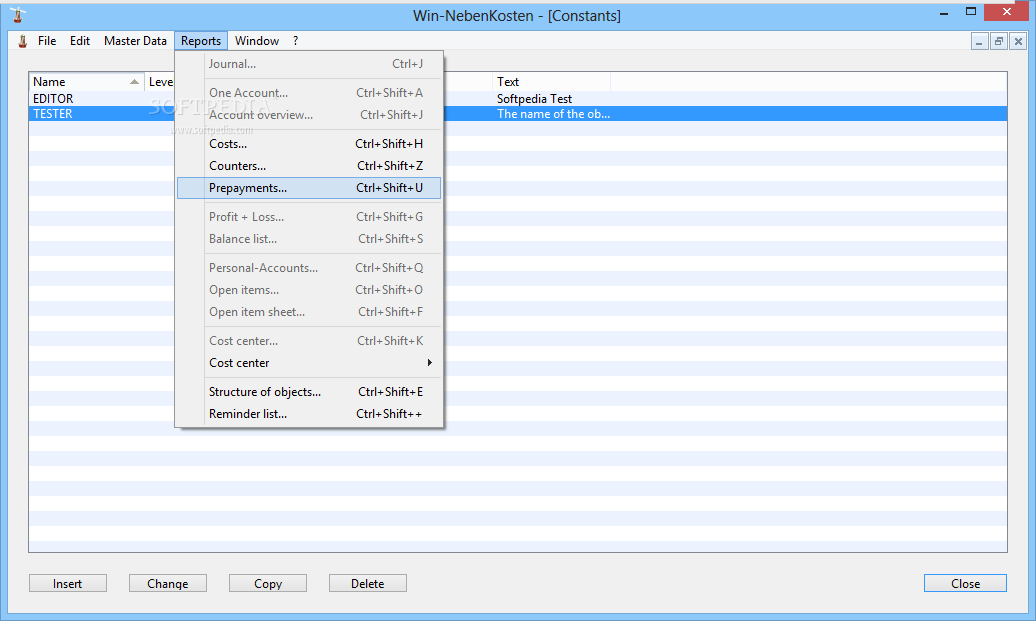This screenshot has width=1036, height=621.
Task: Select Prepayments... report entry
Action: (309, 188)
